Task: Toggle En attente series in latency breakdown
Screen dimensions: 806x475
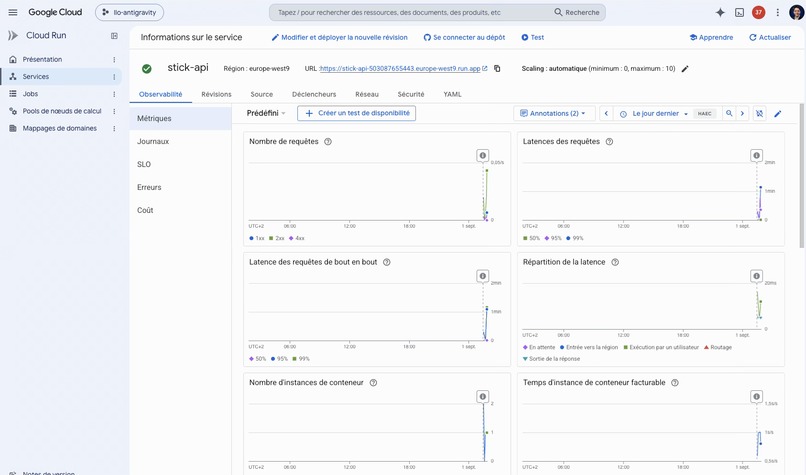Action: (x=539, y=348)
